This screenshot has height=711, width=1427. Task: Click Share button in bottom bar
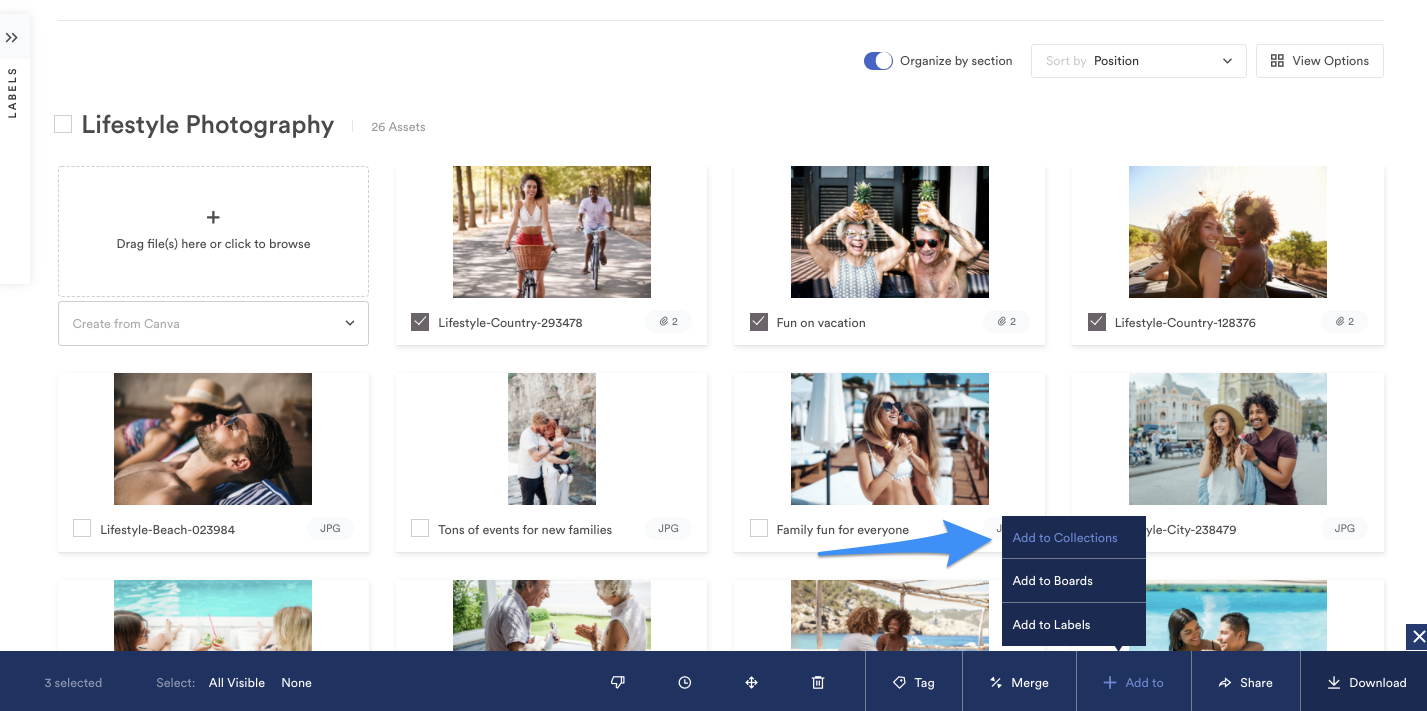(x=1246, y=682)
